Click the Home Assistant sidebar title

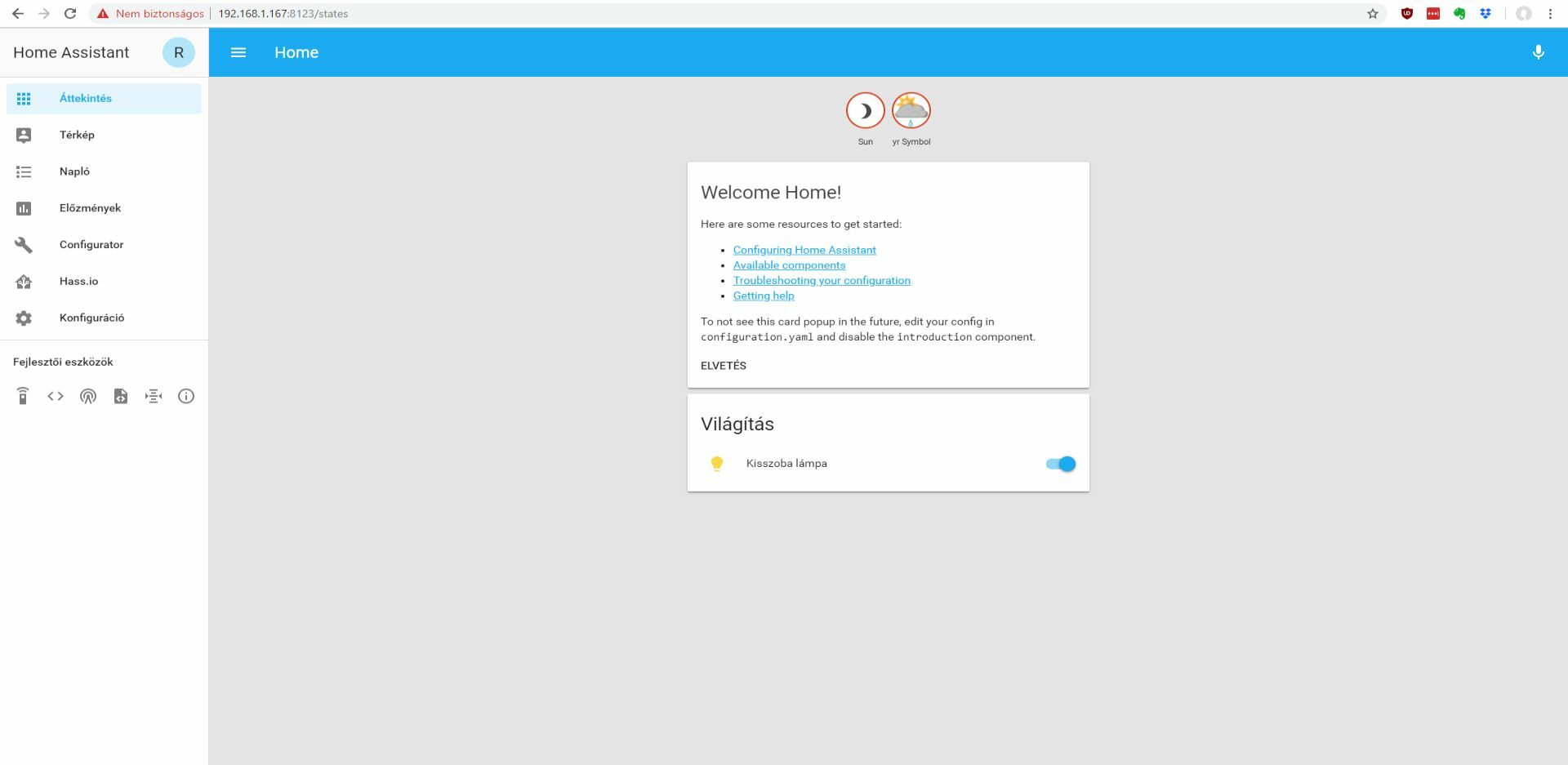click(71, 52)
